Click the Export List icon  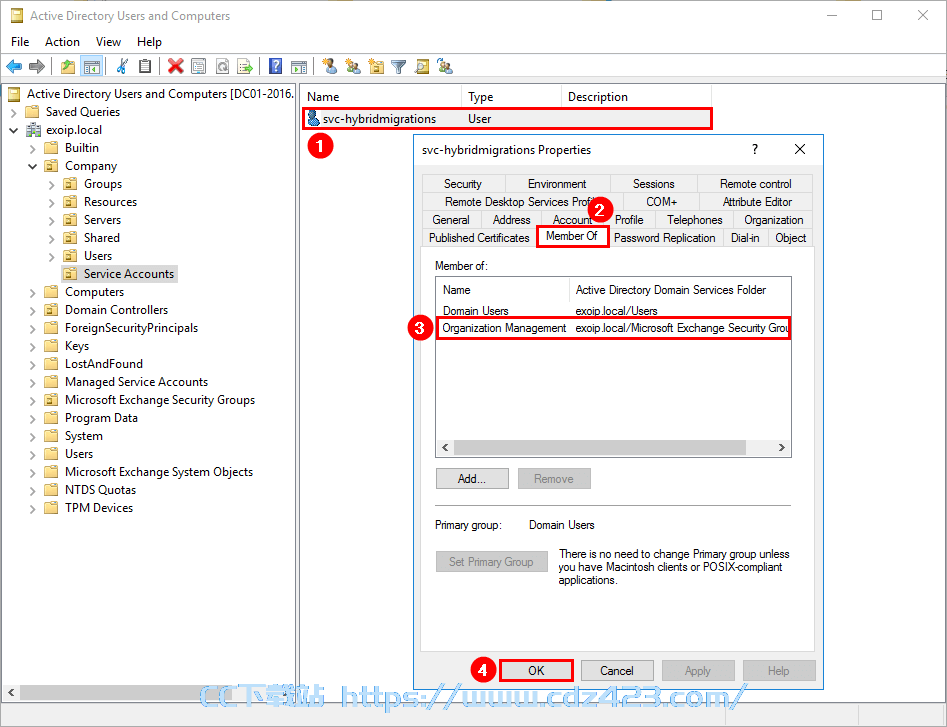245,66
